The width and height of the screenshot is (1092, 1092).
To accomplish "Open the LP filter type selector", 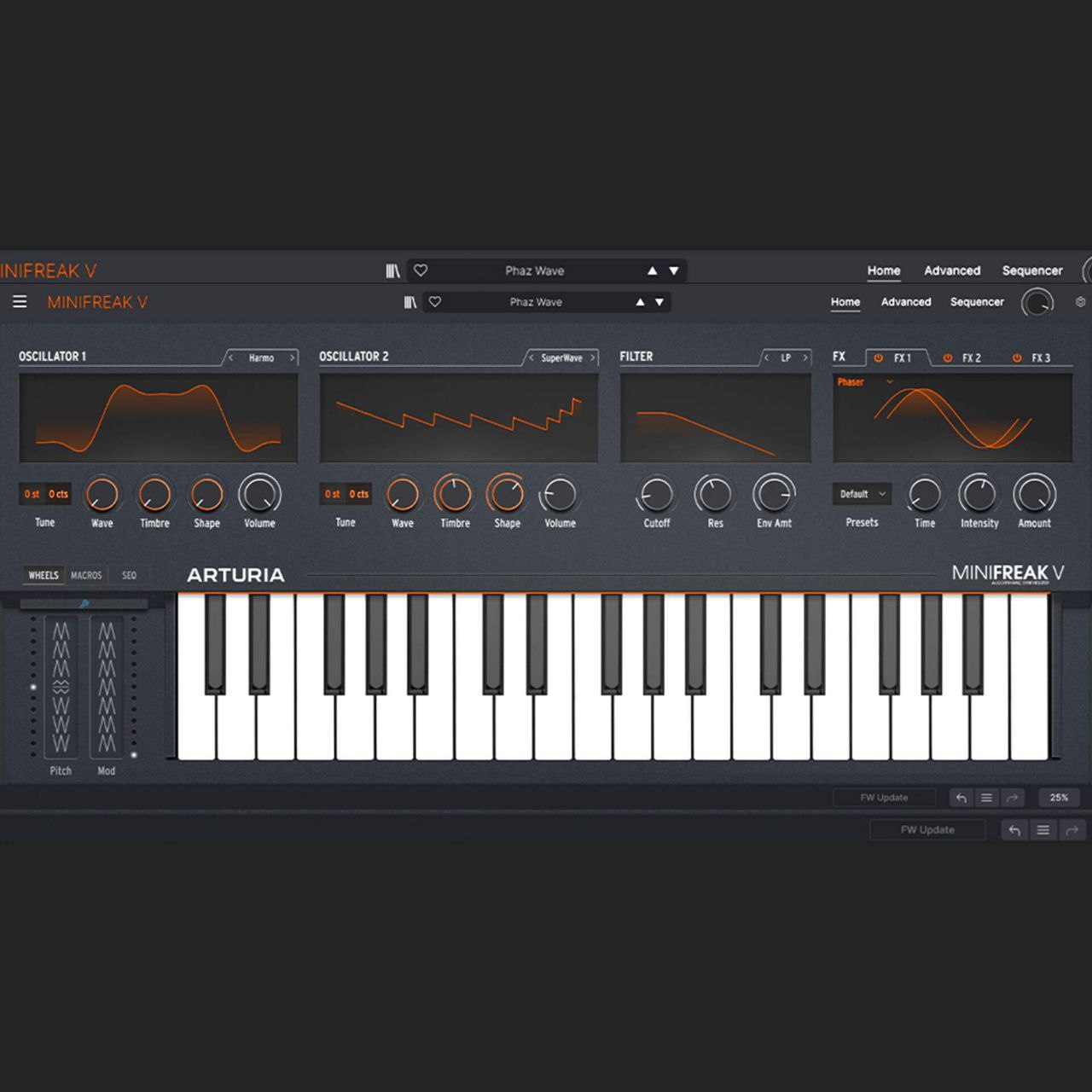I will click(786, 358).
